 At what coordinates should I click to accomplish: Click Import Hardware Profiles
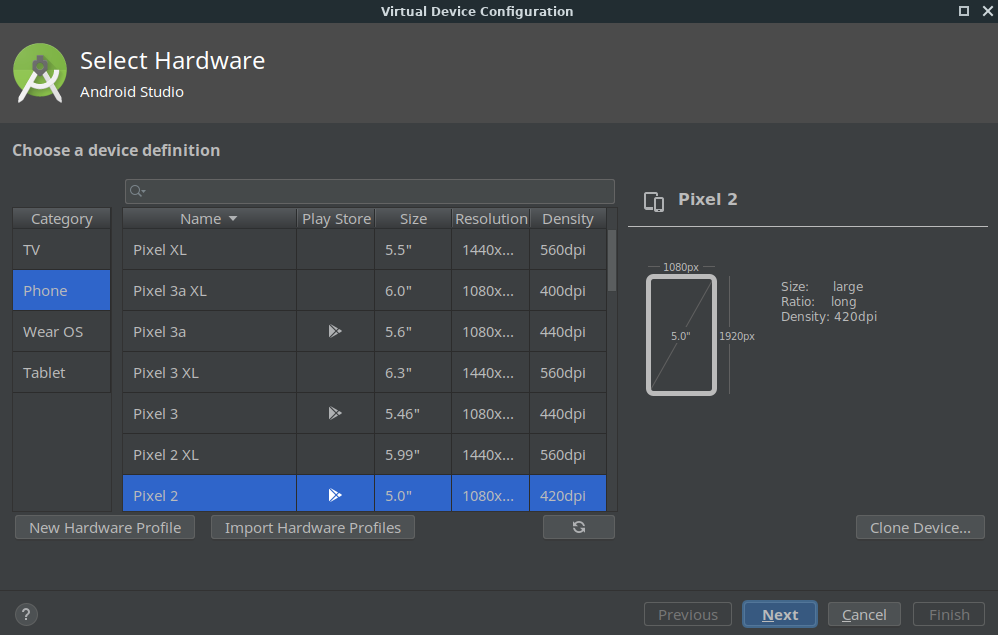312,527
